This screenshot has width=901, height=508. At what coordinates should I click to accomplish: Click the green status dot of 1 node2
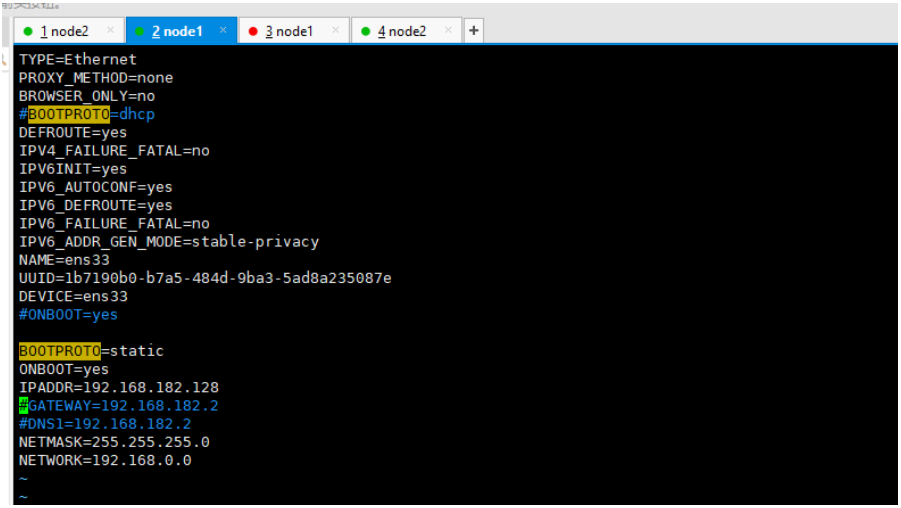(28, 32)
